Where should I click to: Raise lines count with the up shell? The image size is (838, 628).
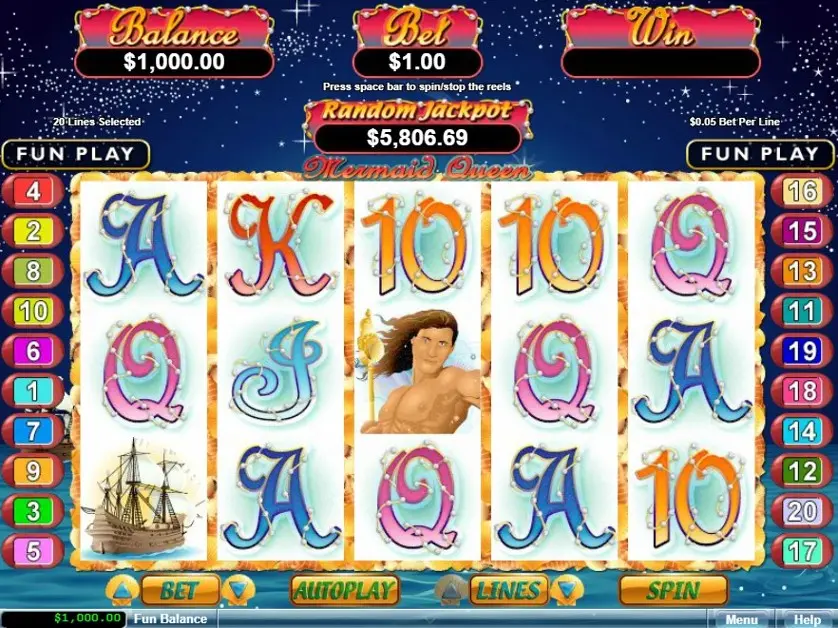click(452, 590)
